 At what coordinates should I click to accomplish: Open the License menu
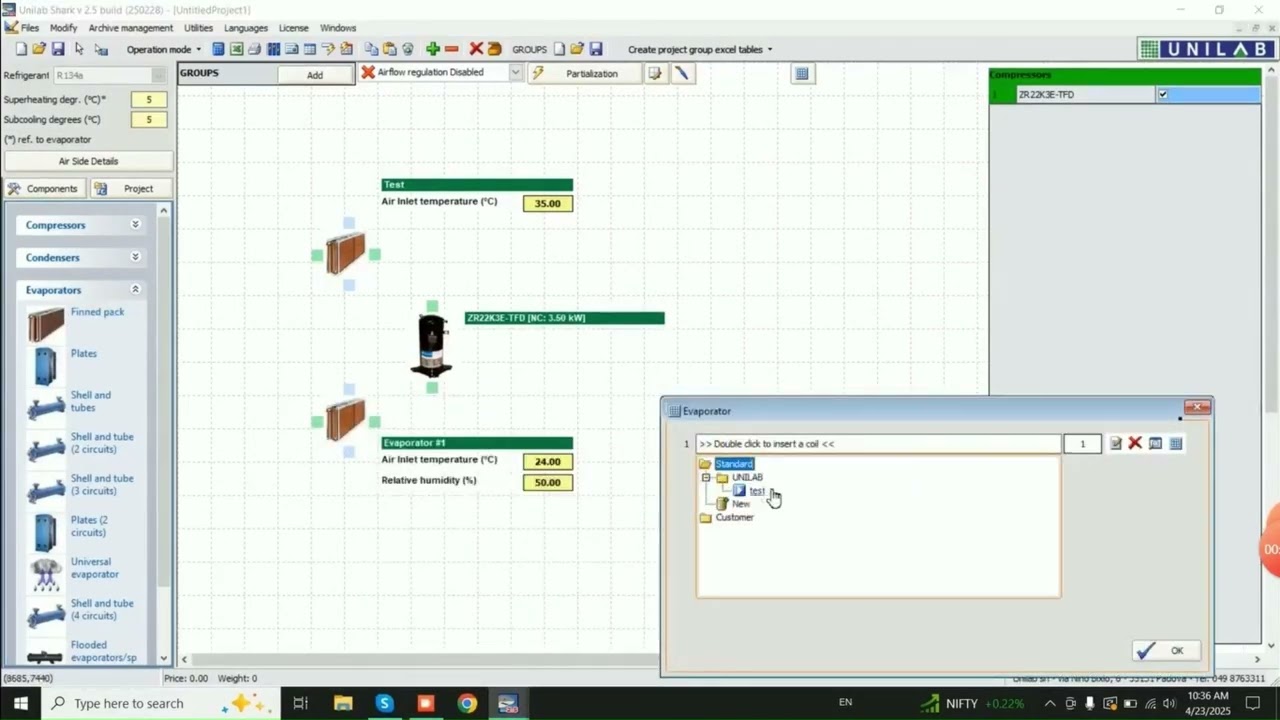293,28
